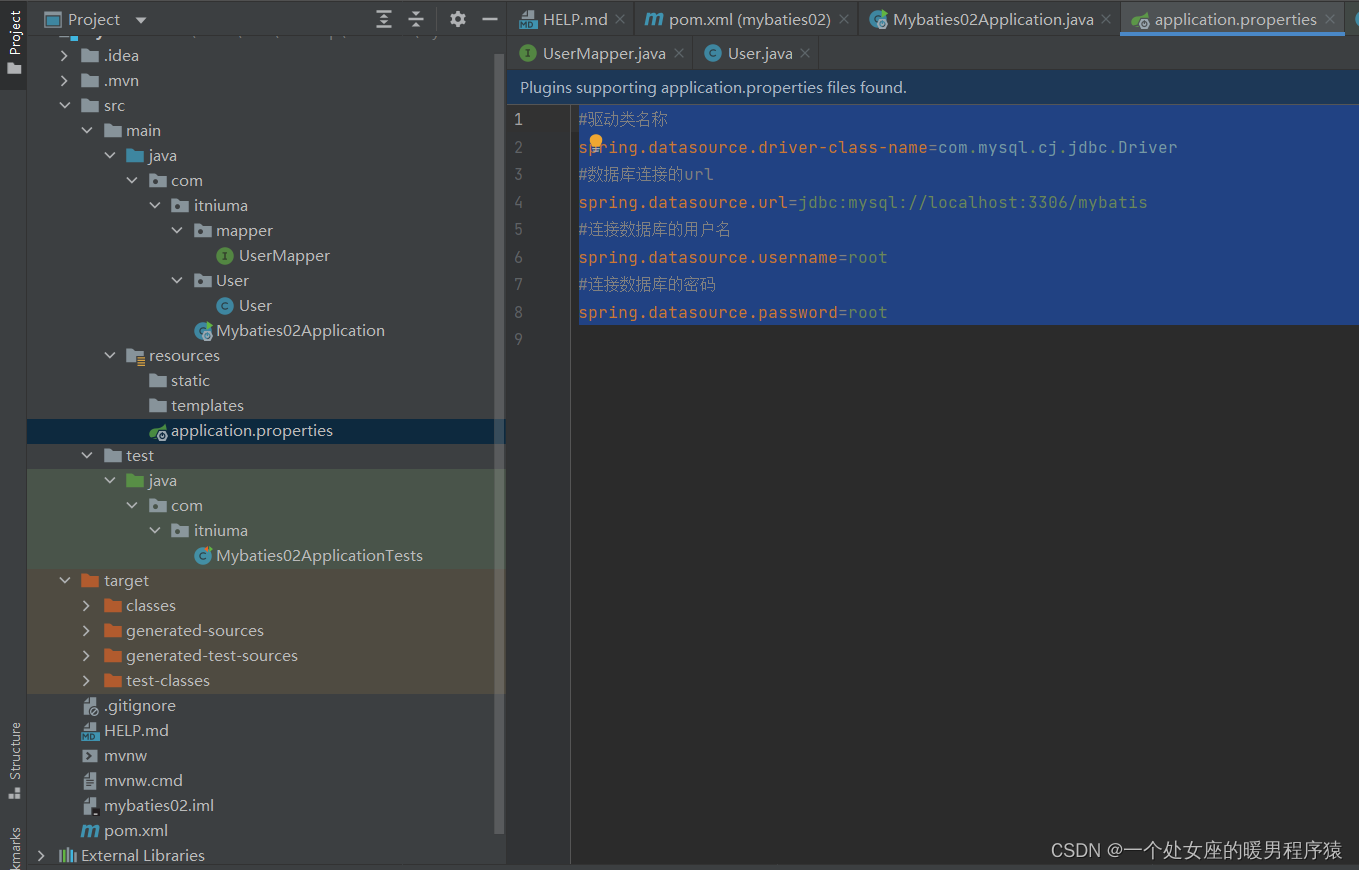The height and width of the screenshot is (870, 1359).
Task: Expand the .mvn folder
Action: [x=65, y=81]
